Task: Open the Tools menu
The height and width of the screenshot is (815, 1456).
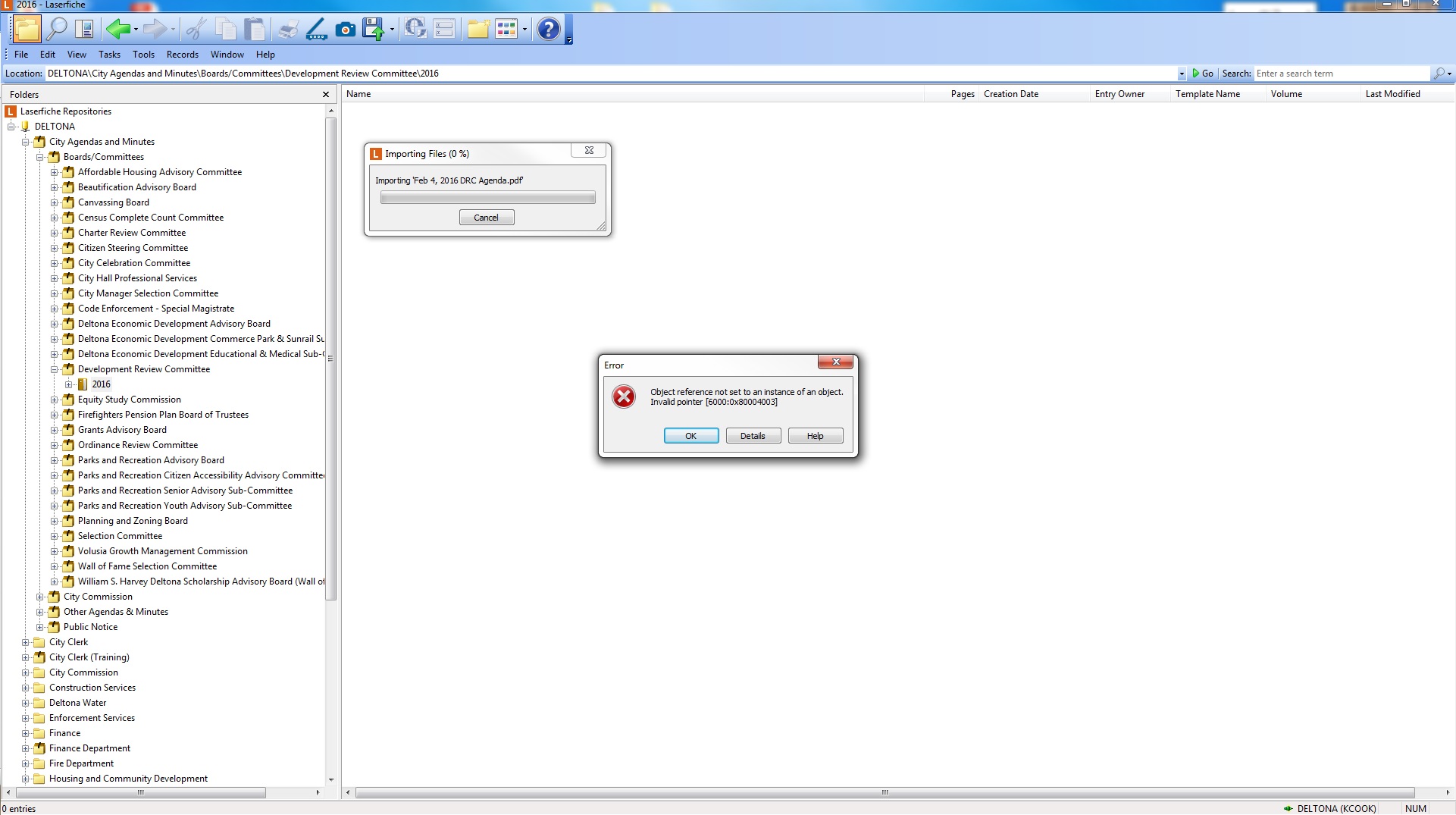Action: click(143, 55)
